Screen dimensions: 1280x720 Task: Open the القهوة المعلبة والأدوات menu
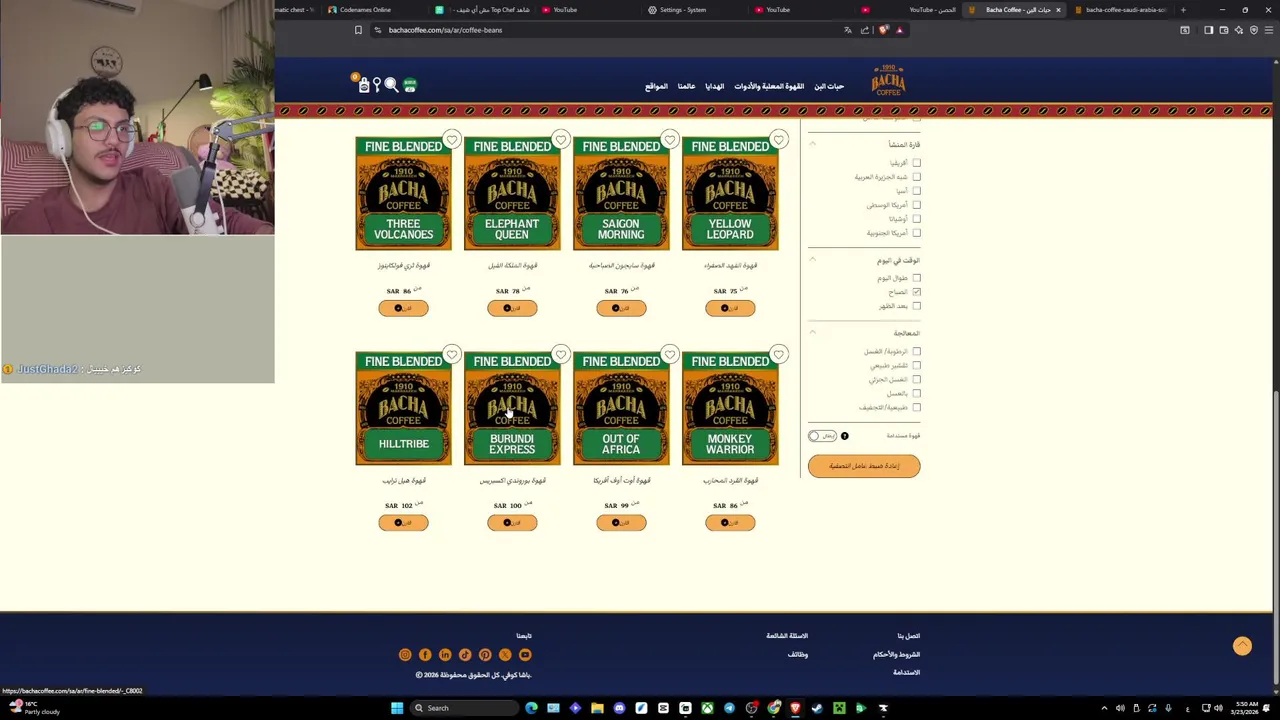click(x=769, y=86)
